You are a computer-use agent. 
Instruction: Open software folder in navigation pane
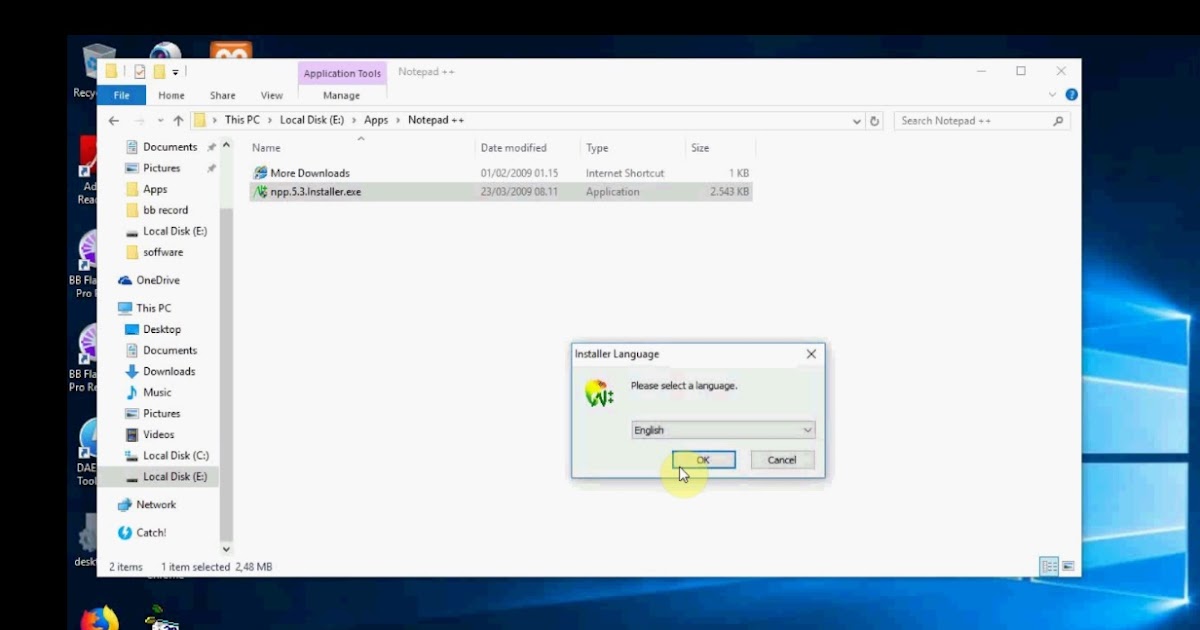(x=162, y=252)
